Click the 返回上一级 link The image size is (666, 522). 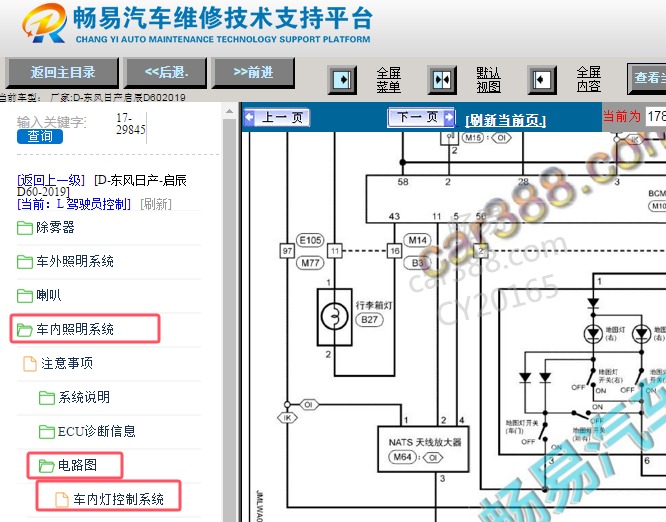51,180
